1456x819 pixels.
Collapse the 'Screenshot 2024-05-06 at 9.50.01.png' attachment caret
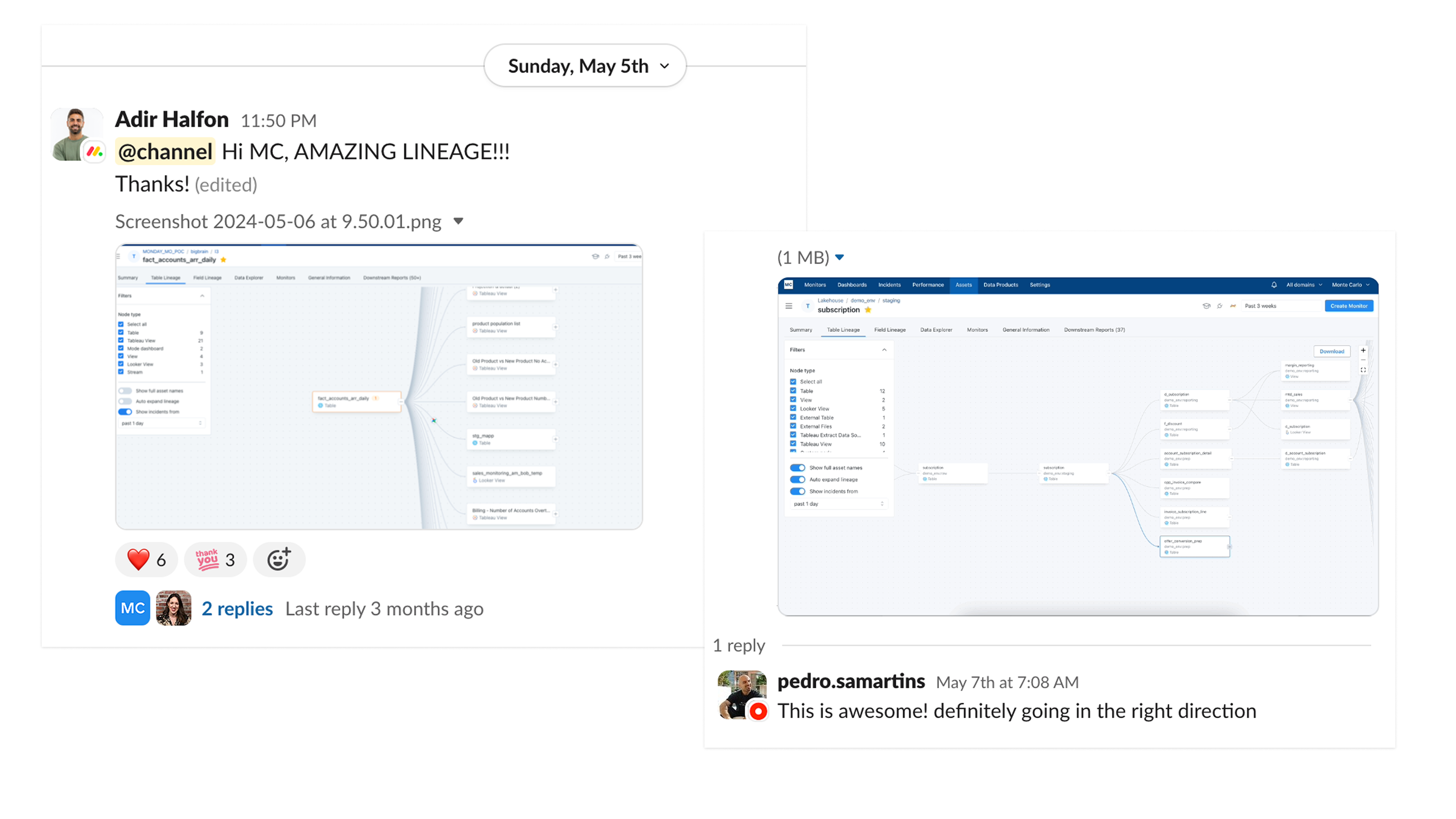[x=458, y=221]
